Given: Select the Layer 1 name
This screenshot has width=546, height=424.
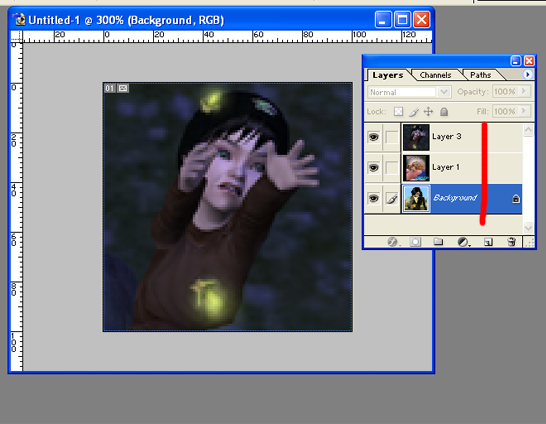Looking at the screenshot, I should 446,167.
